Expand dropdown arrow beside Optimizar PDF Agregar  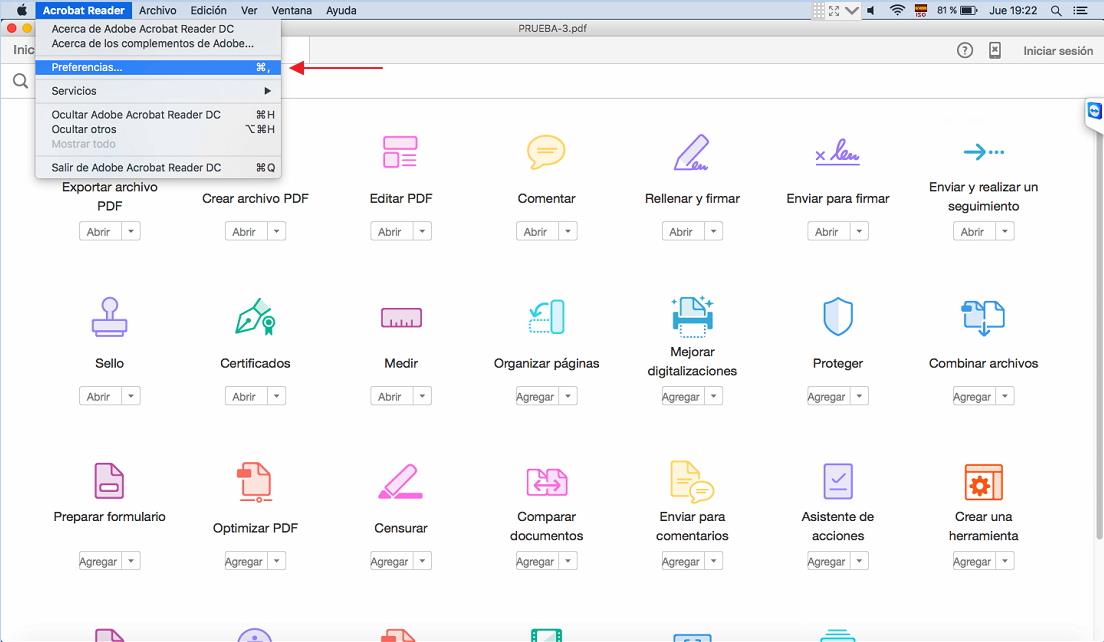[277, 560]
